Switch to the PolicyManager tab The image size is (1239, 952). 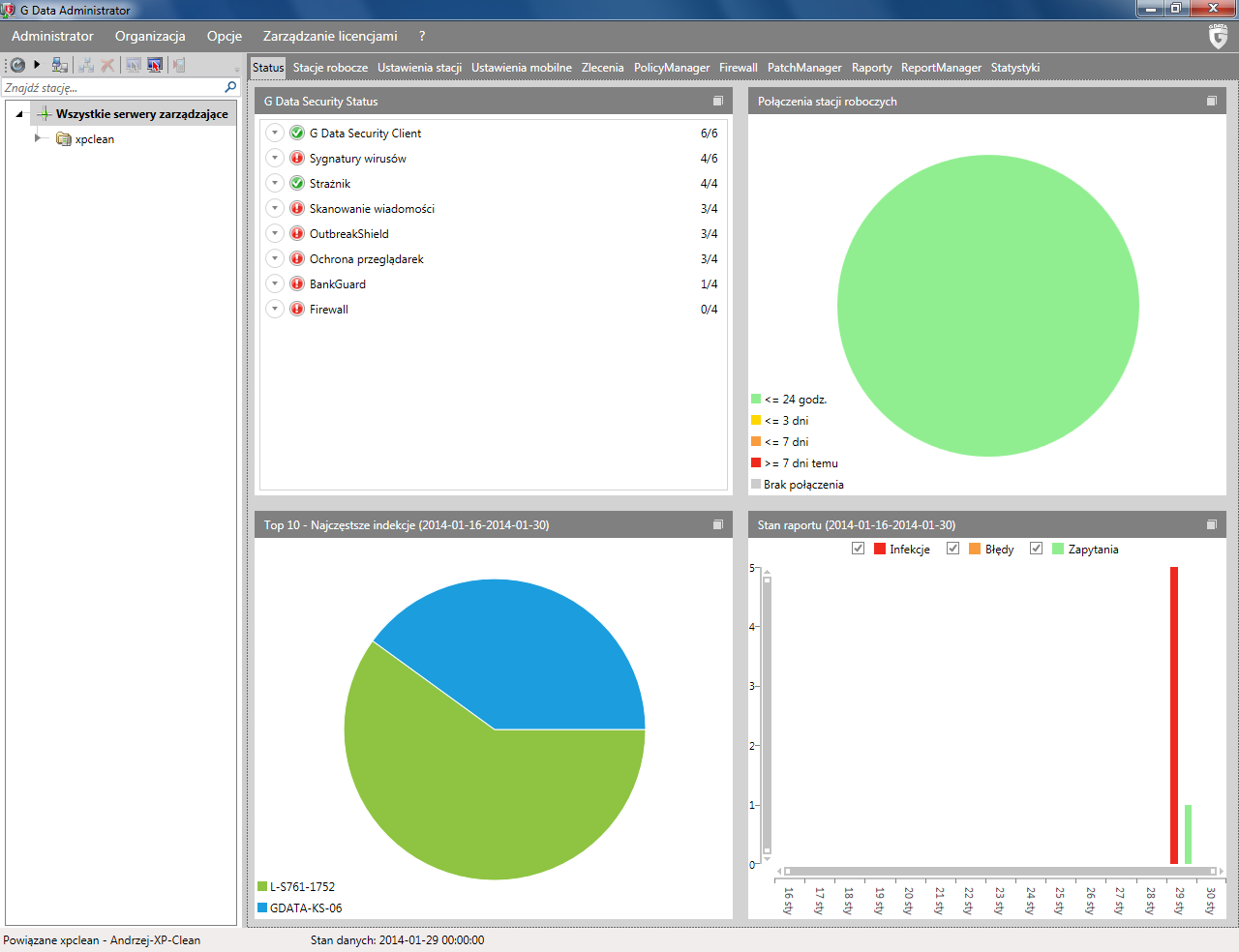[672, 68]
